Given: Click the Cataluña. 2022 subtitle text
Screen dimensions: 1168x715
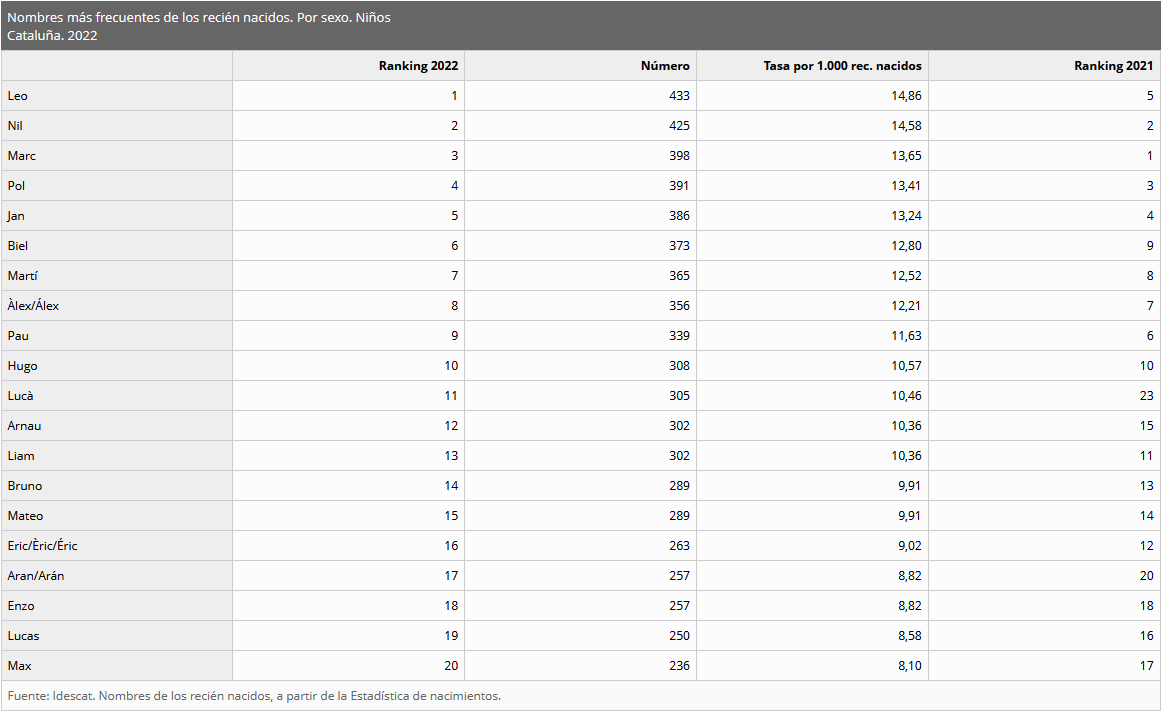Looking at the screenshot, I should pos(52,36).
